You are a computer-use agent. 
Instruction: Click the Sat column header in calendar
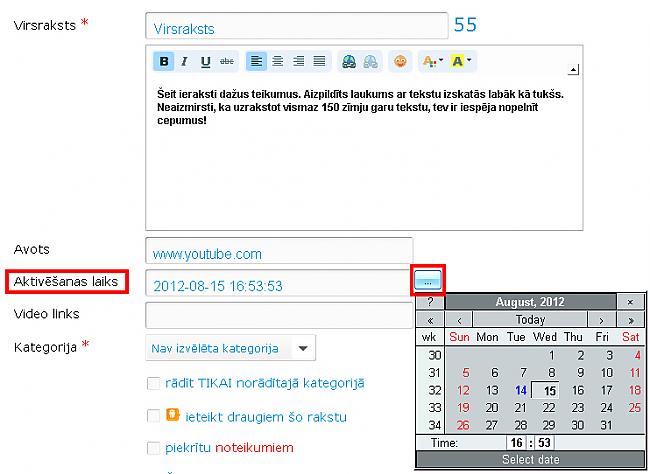coord(630,337)
